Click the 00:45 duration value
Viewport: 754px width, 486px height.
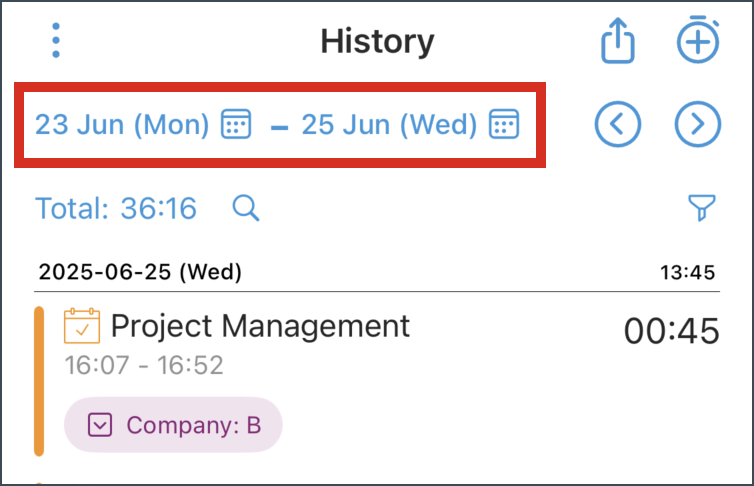click(x=671, y=331)
